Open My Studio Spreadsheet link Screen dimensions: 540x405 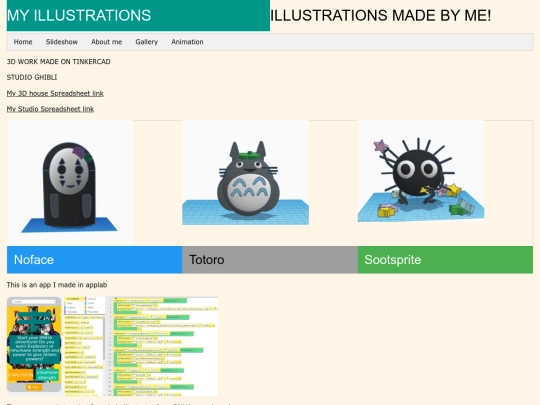pos(50,109)
